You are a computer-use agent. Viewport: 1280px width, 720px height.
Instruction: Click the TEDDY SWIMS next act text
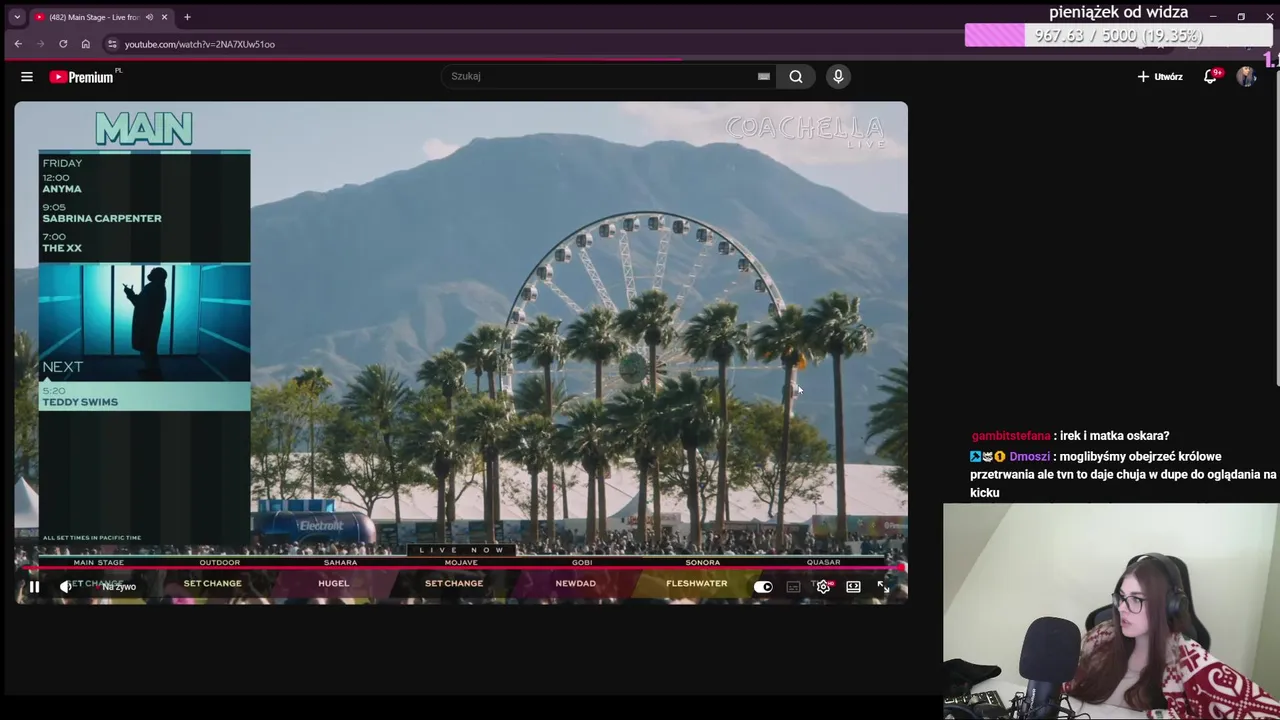click(80, 402)
